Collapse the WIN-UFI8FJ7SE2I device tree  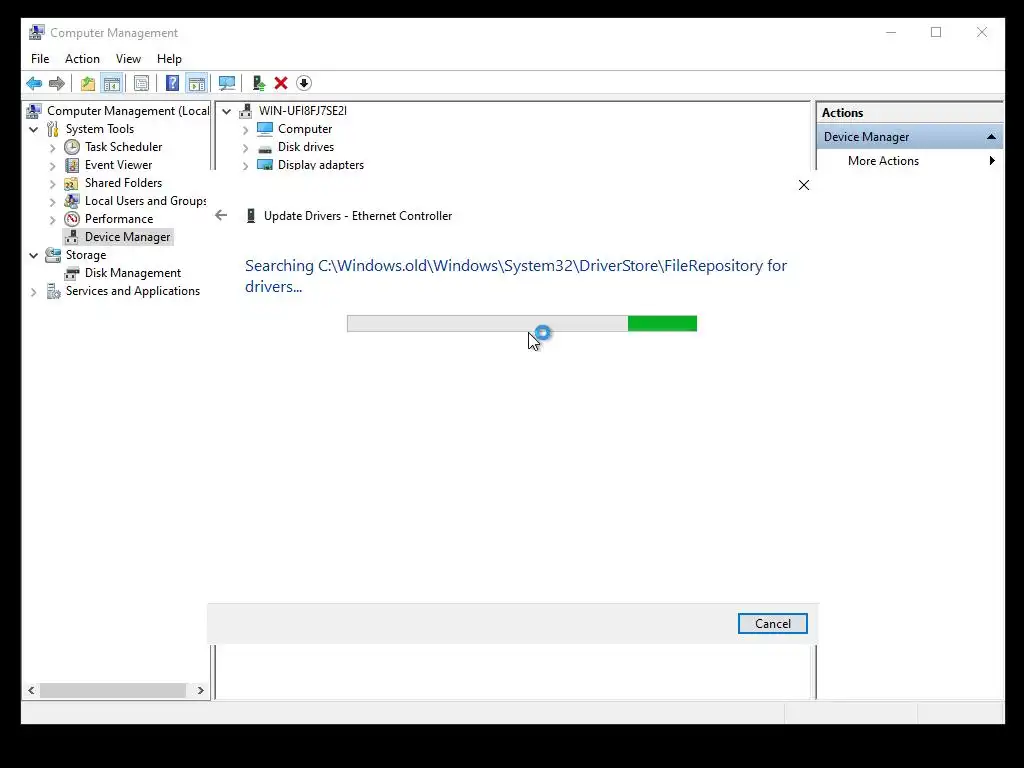click(x=227, y=111)
